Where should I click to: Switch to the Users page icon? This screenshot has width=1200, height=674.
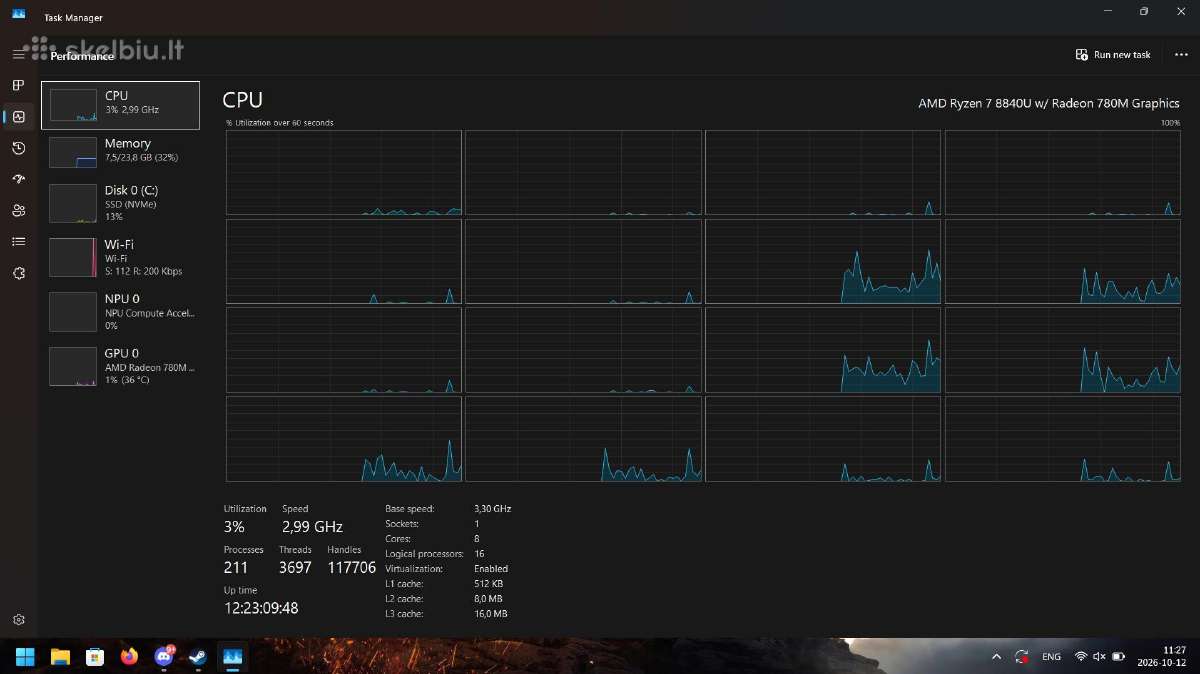[18, 210]
